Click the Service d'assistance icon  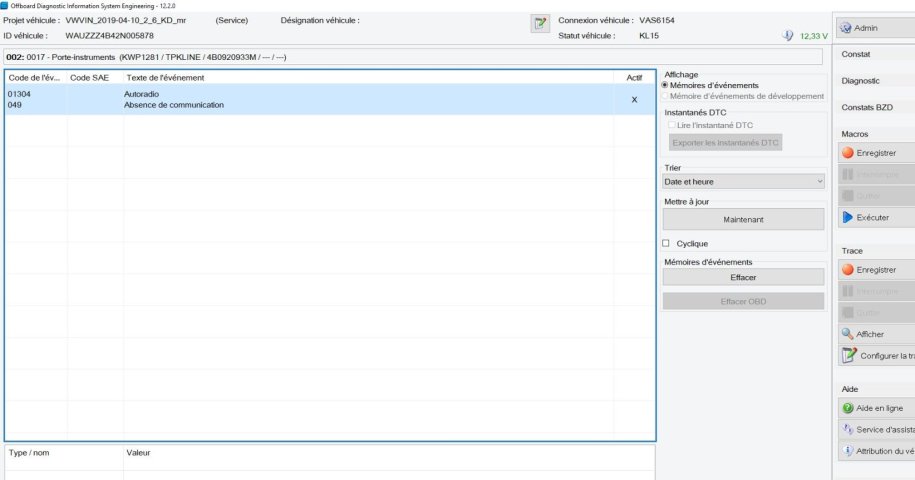pyautogui.click(x=848, y=429)
